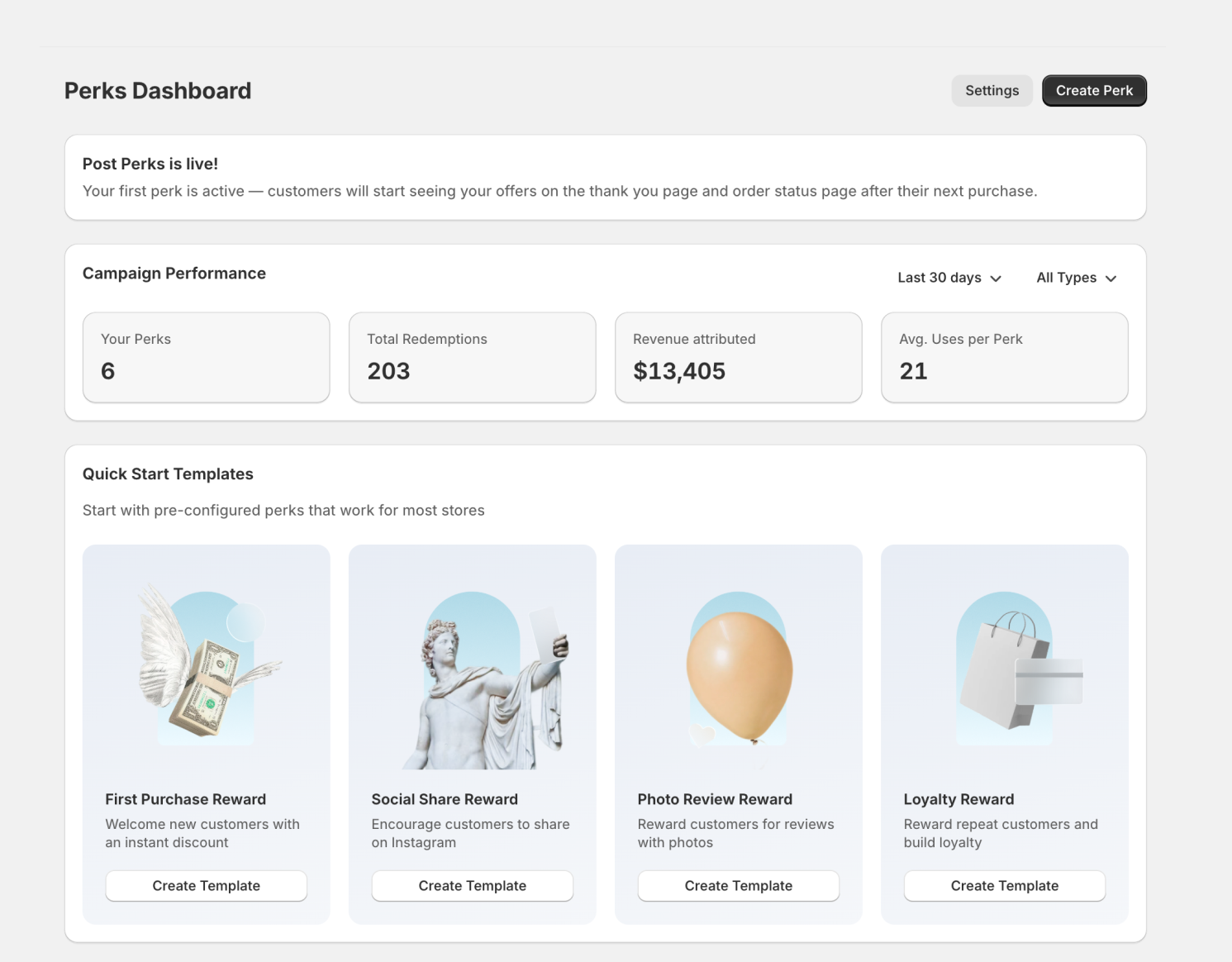View the Avg. Uses per Perk card
The height and width of the screenshot is (962, 1232).
click(x=1005, y=357)
